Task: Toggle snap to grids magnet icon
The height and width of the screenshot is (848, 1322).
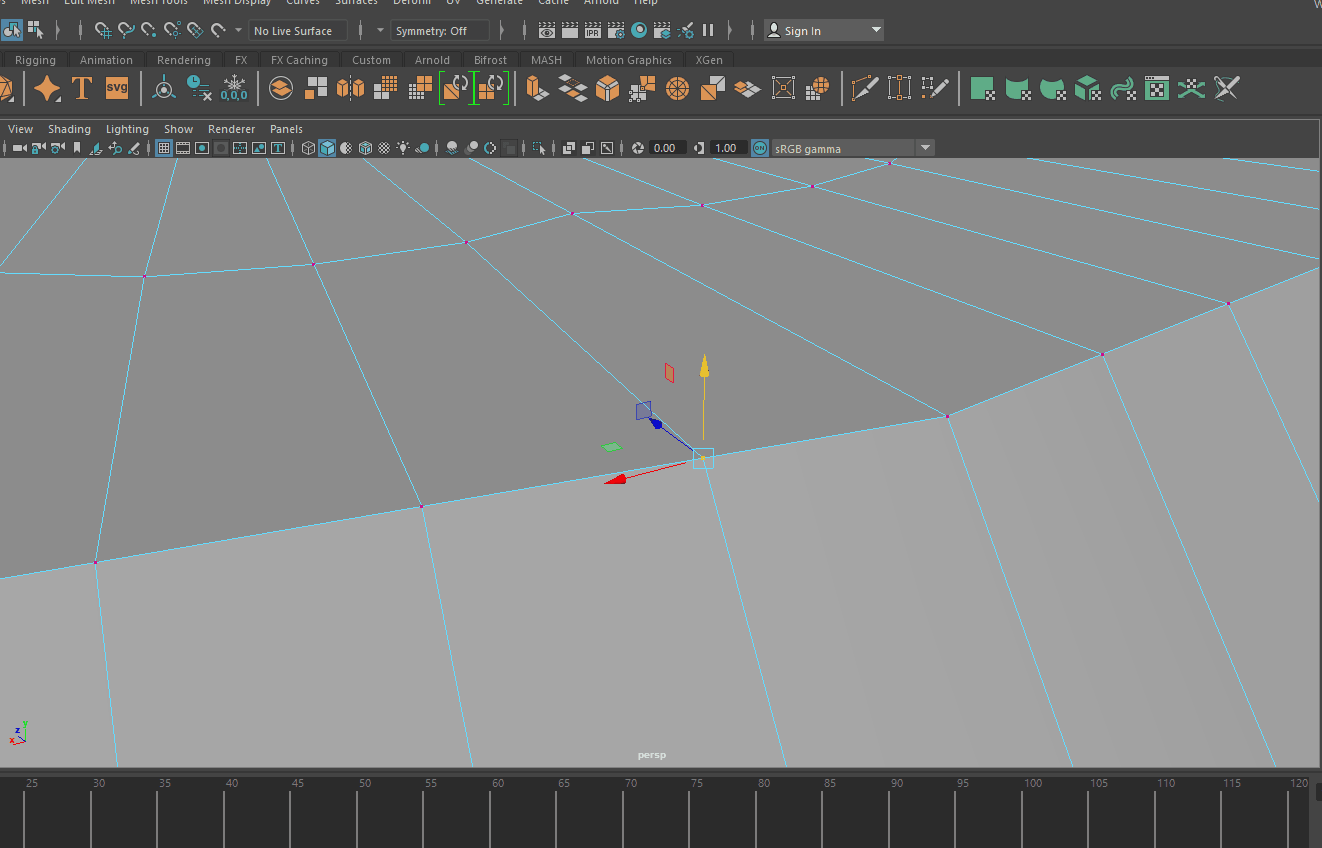Action: 102,30
